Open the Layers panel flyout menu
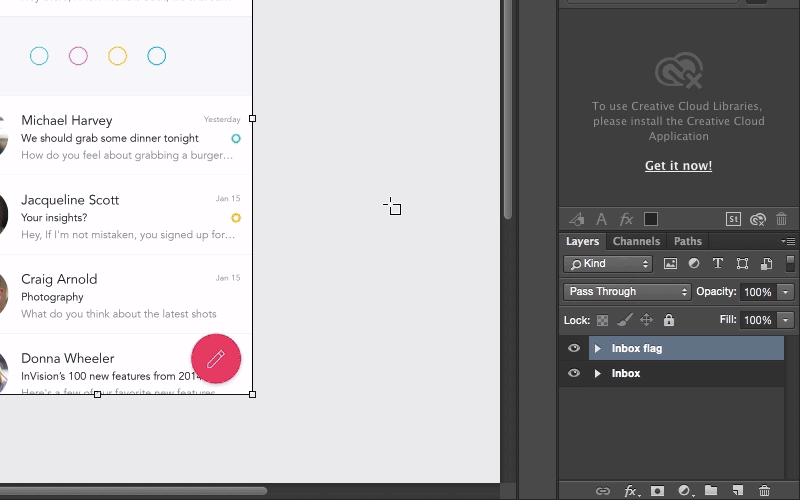The height and width of the screenshot is (500, 800). click(788, 241)
